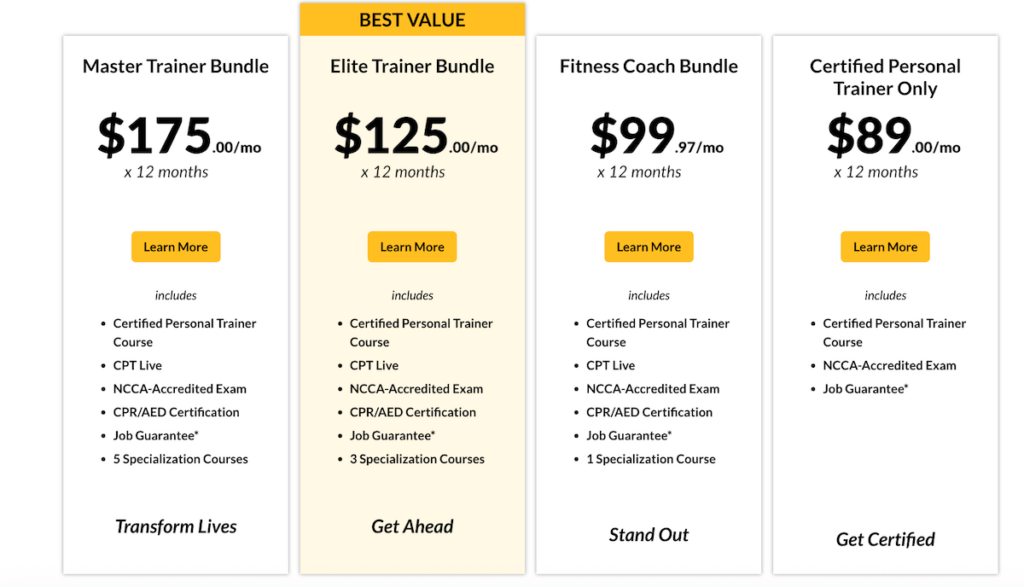Click the Get Ahead tagline
The height and width of the screenshot is (587, 1024).
pos(412,527)
